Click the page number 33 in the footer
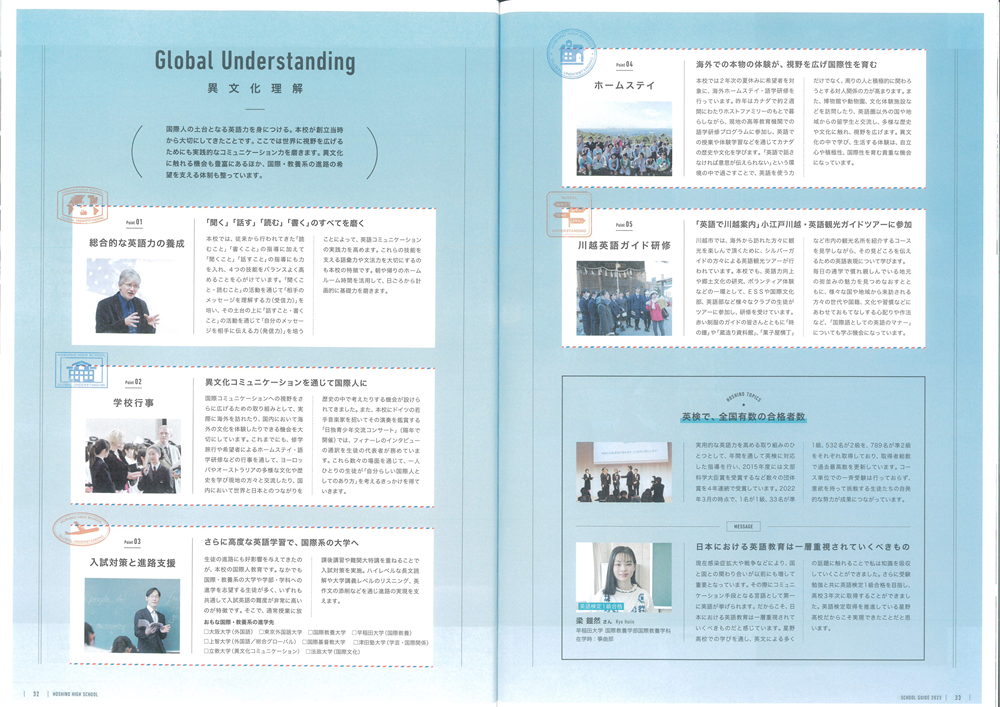 [958, 696]
